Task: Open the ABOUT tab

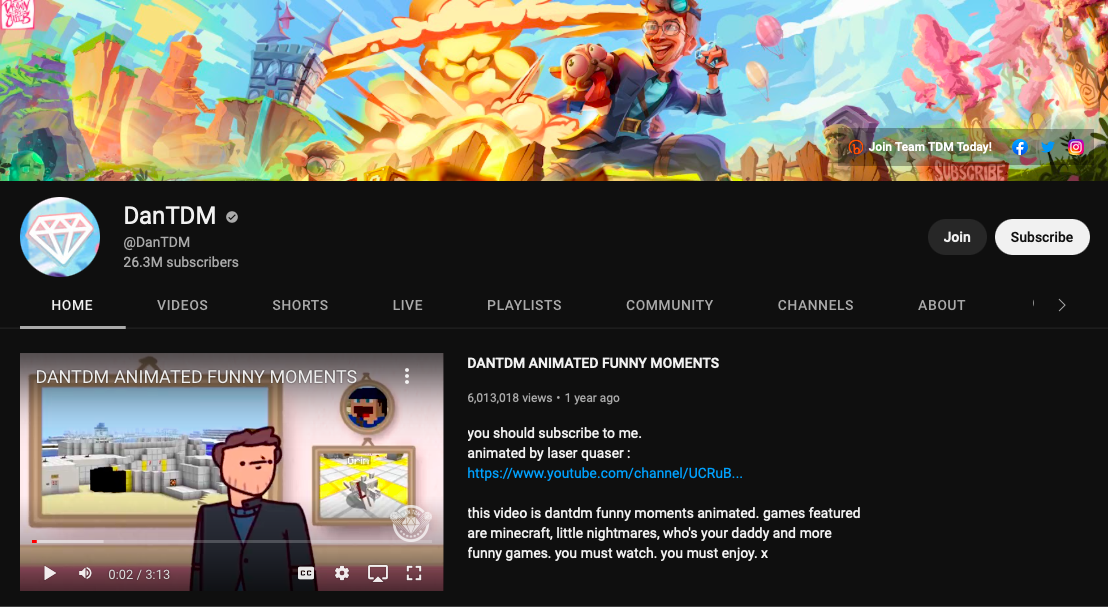Action: point(941,305)
